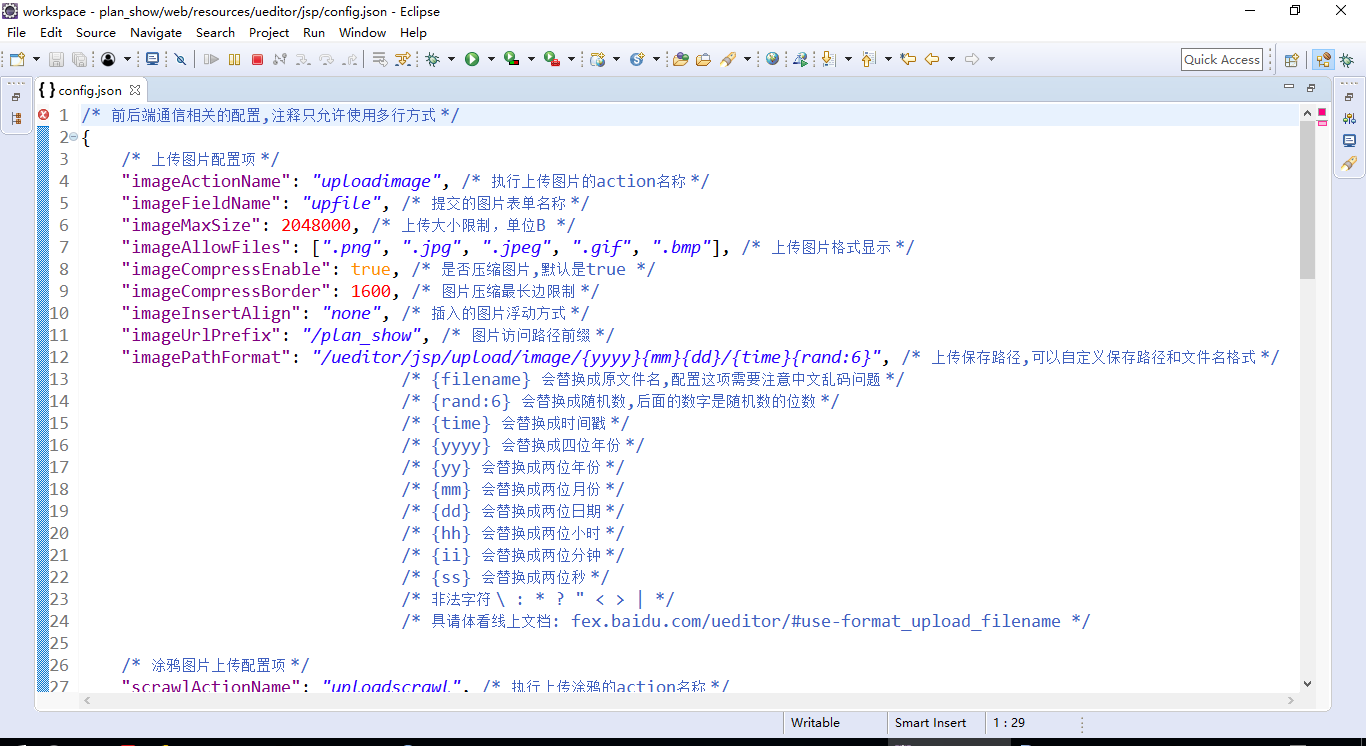The height and width of the screenshot is (746, 1366).
Task: Click the Save All toolbar icon
Action: point(79,59)
